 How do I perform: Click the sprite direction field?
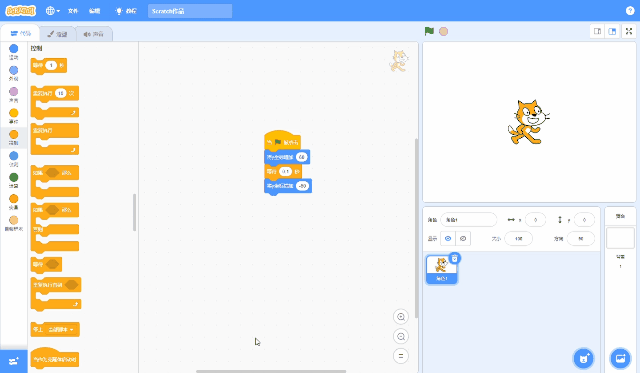pyautogui.click(x=581, y=239)
